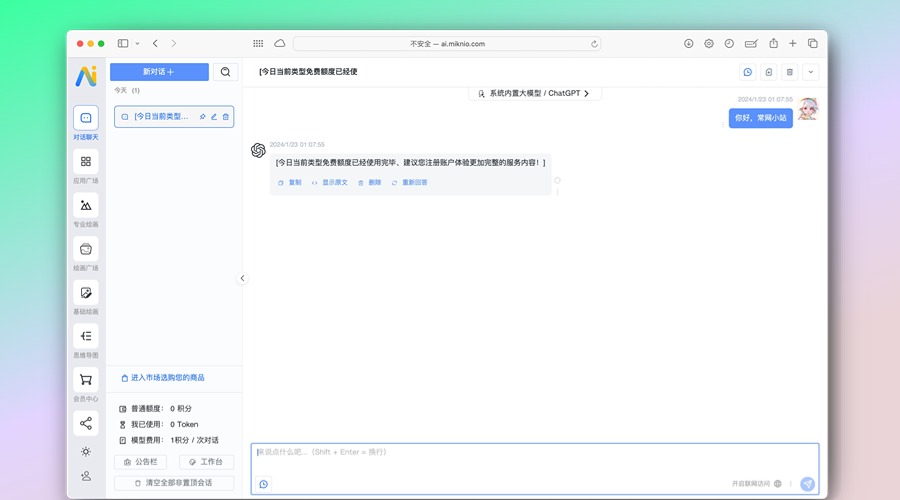Open the 思维导图 mind map icon
Viewport: 900px width, 500px height.
(x=86, y=336)
